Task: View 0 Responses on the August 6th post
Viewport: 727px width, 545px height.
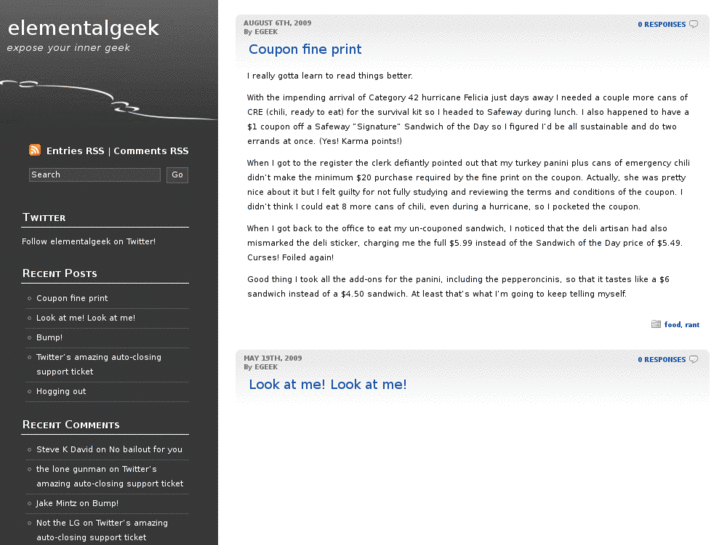Action: (x=661, y=24)
